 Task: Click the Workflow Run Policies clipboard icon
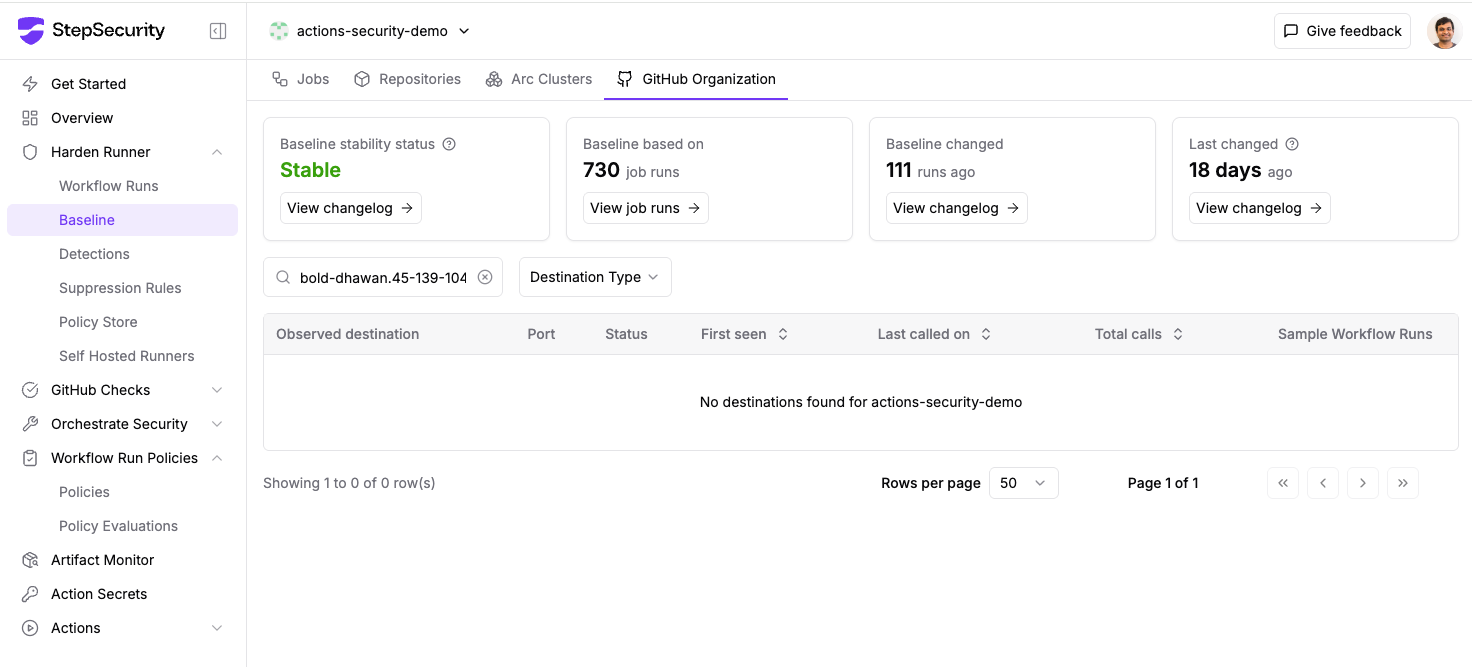[30, 458]
